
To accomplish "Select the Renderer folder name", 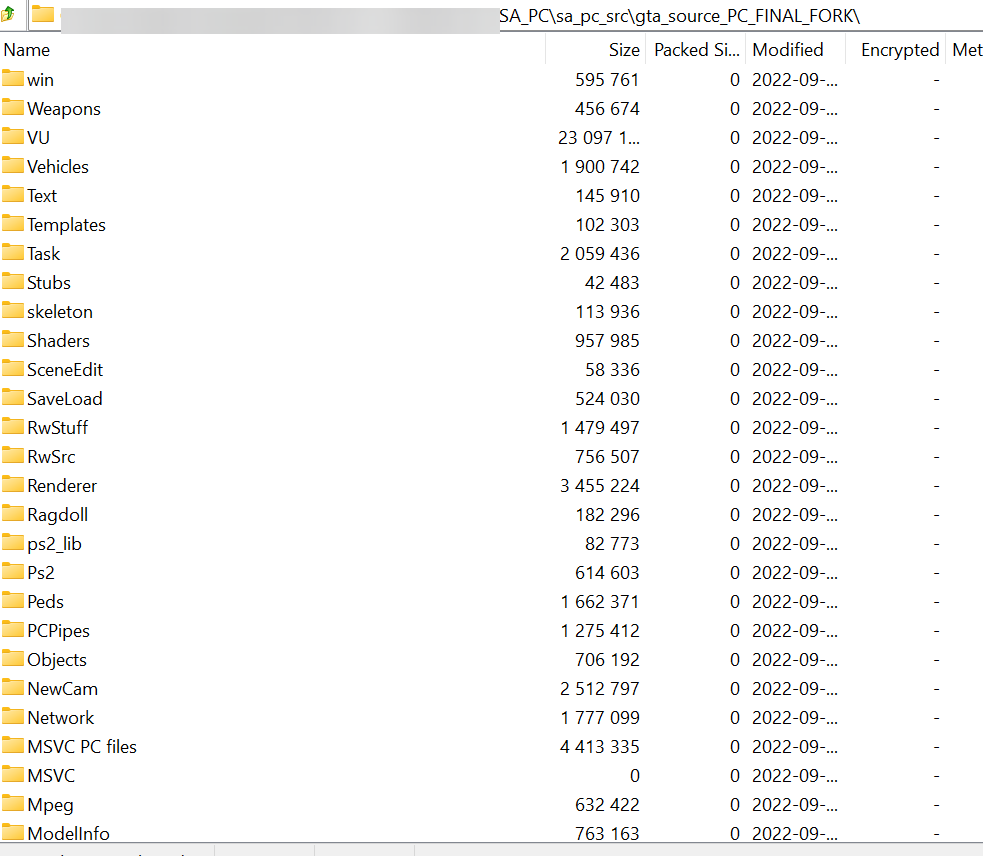I will [62, 485].
